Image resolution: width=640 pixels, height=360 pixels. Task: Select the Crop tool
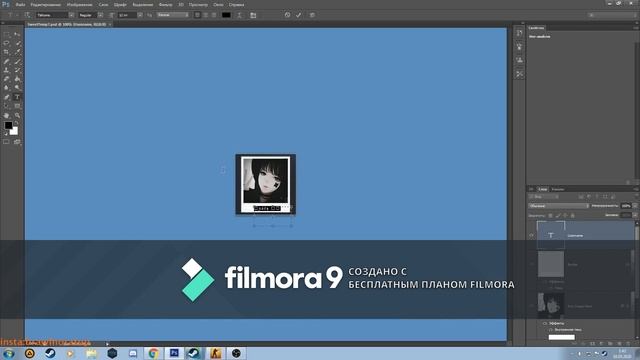(x=6, y=52)
